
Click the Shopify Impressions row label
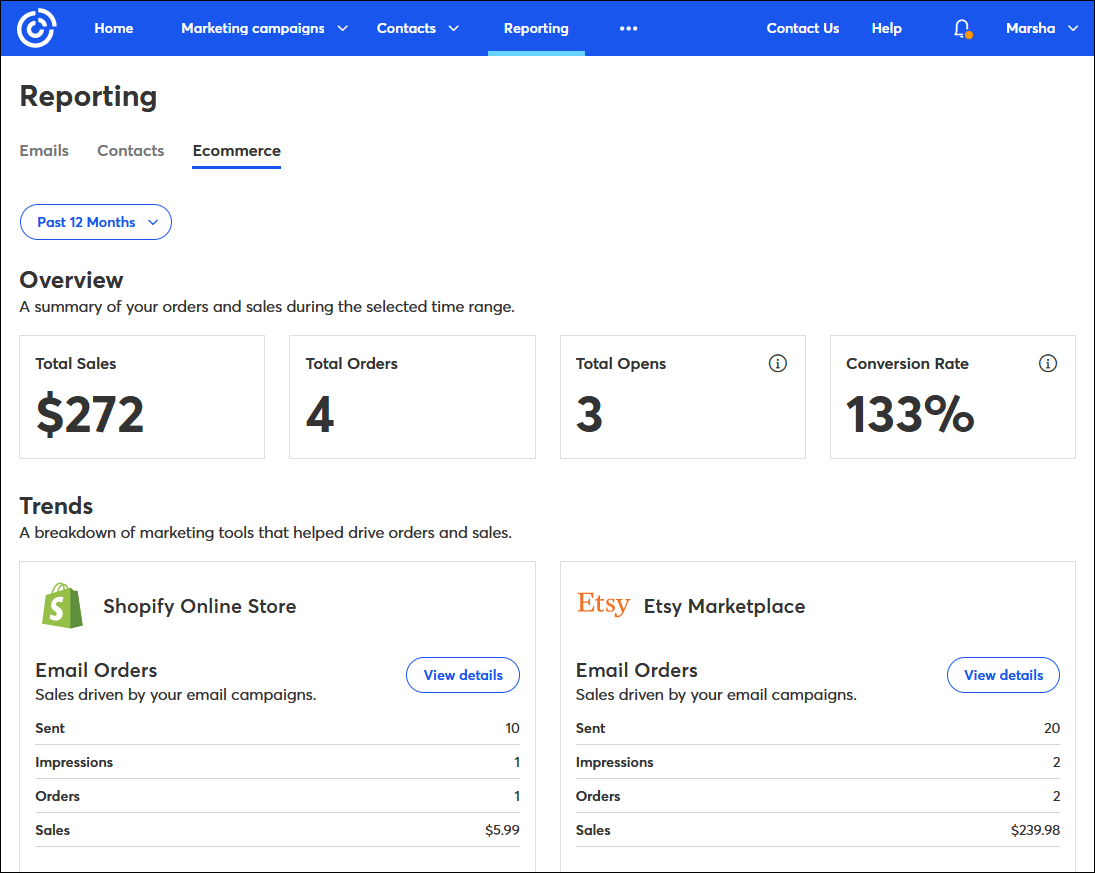point(74,763)
